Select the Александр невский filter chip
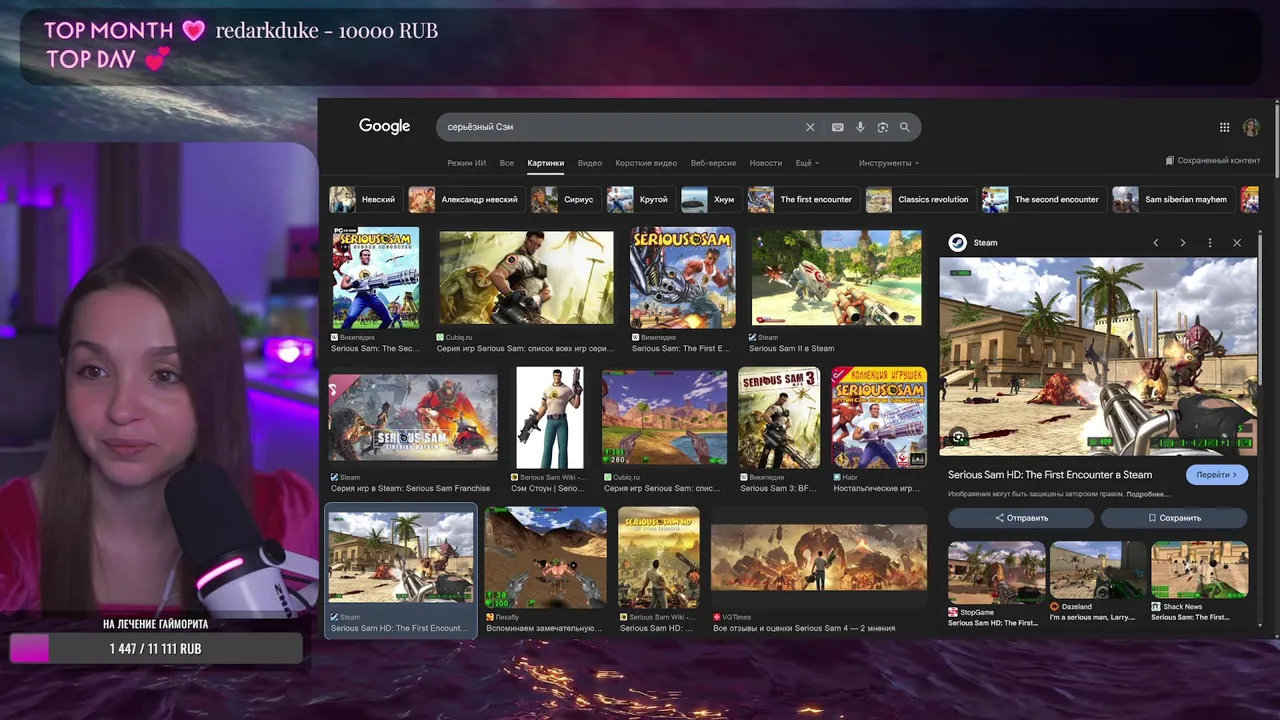Screen dimensions: 1280x720 [467, 199]
